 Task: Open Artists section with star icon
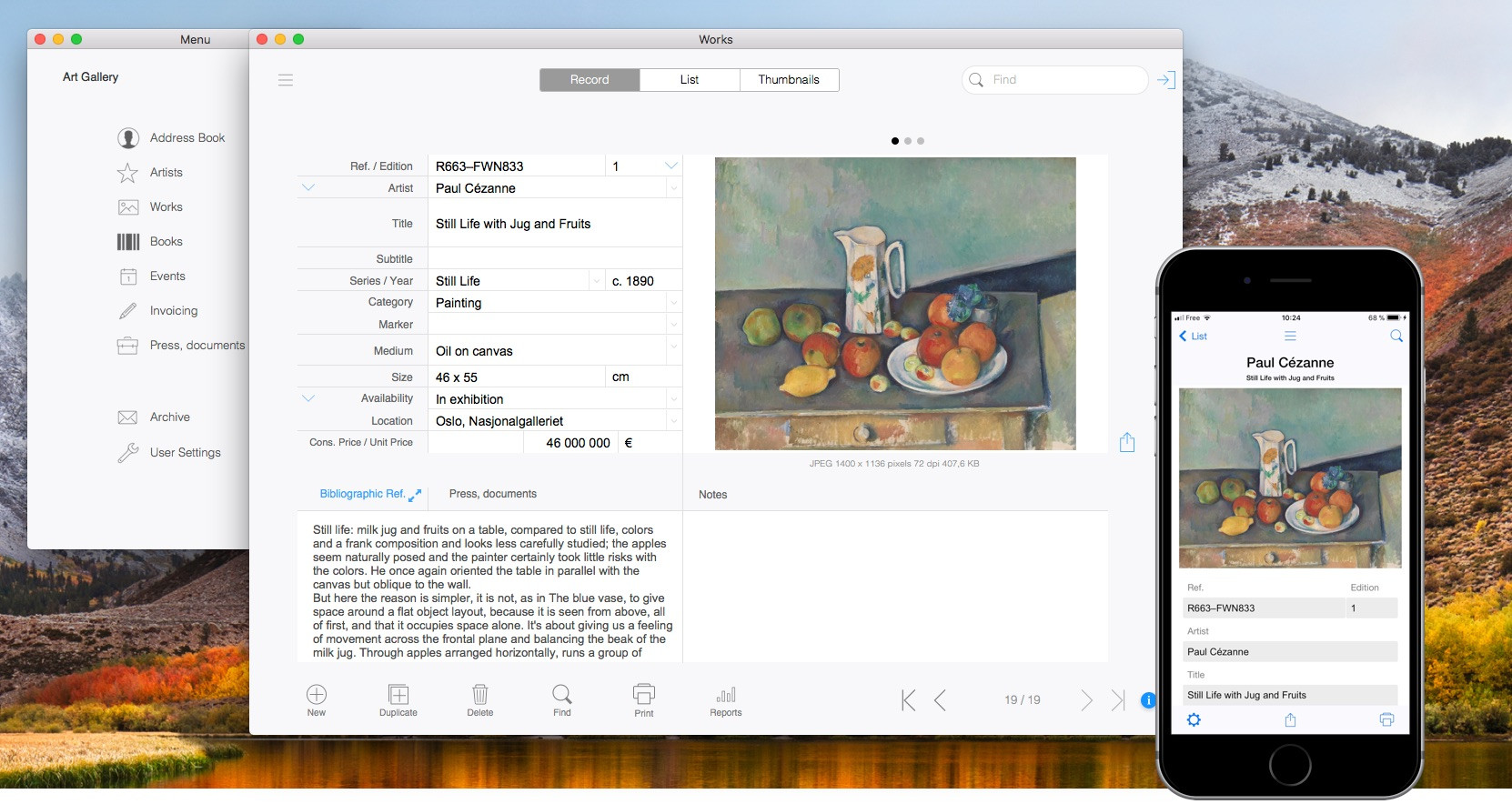tap(150, 172)
